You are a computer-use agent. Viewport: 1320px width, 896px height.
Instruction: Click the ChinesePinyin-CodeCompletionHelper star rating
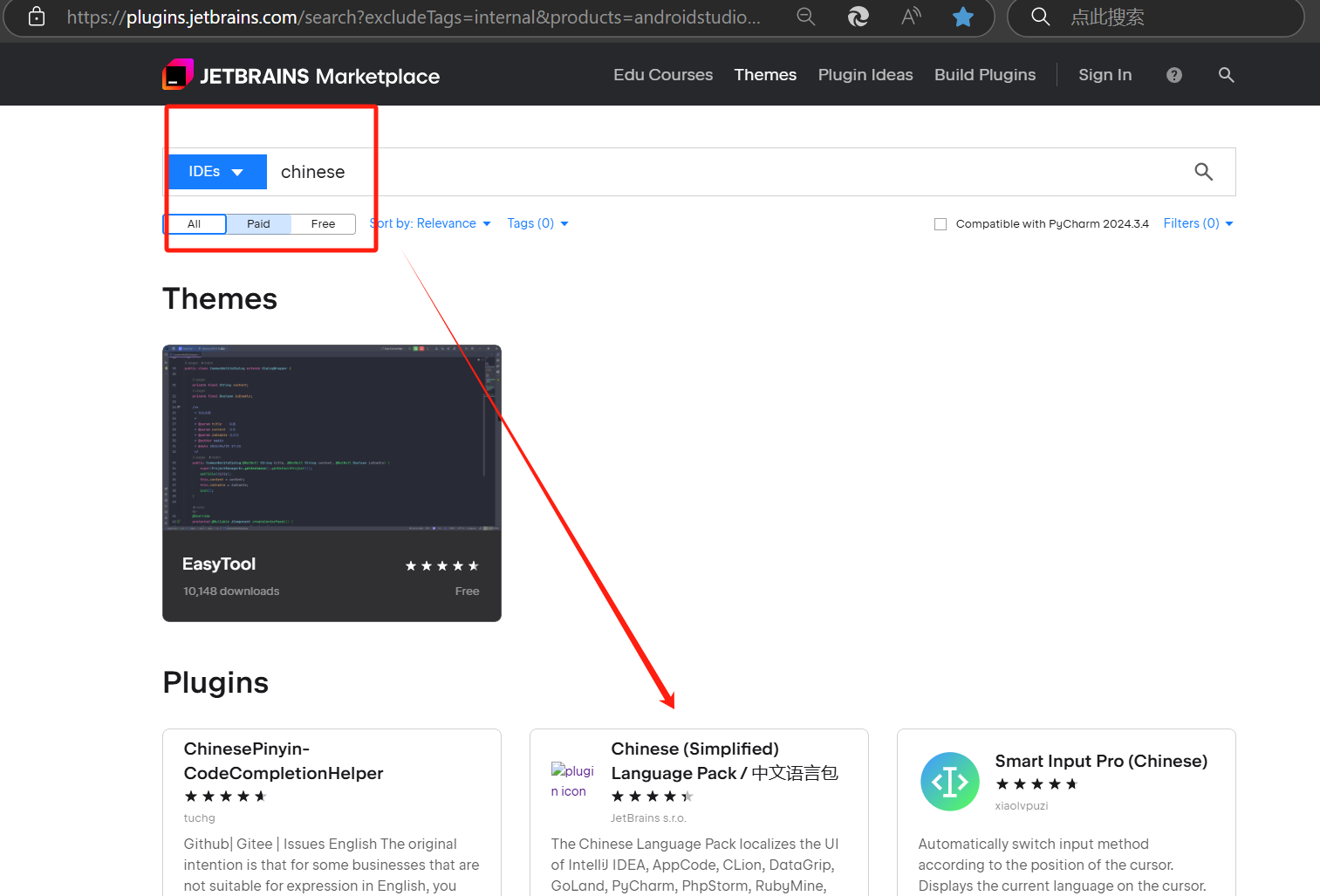pyautogui.click(x=226, y=797)
